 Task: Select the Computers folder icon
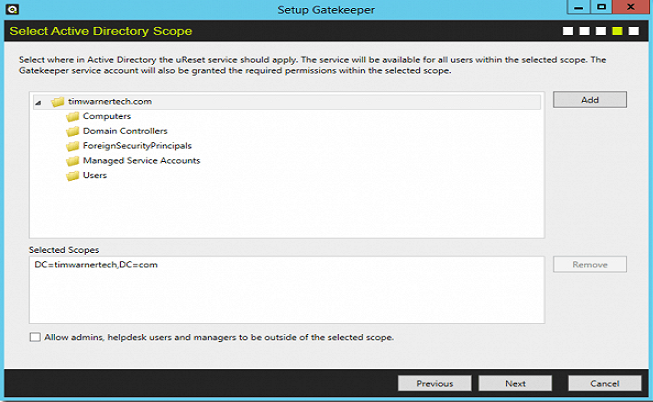[x=72, y=117]
